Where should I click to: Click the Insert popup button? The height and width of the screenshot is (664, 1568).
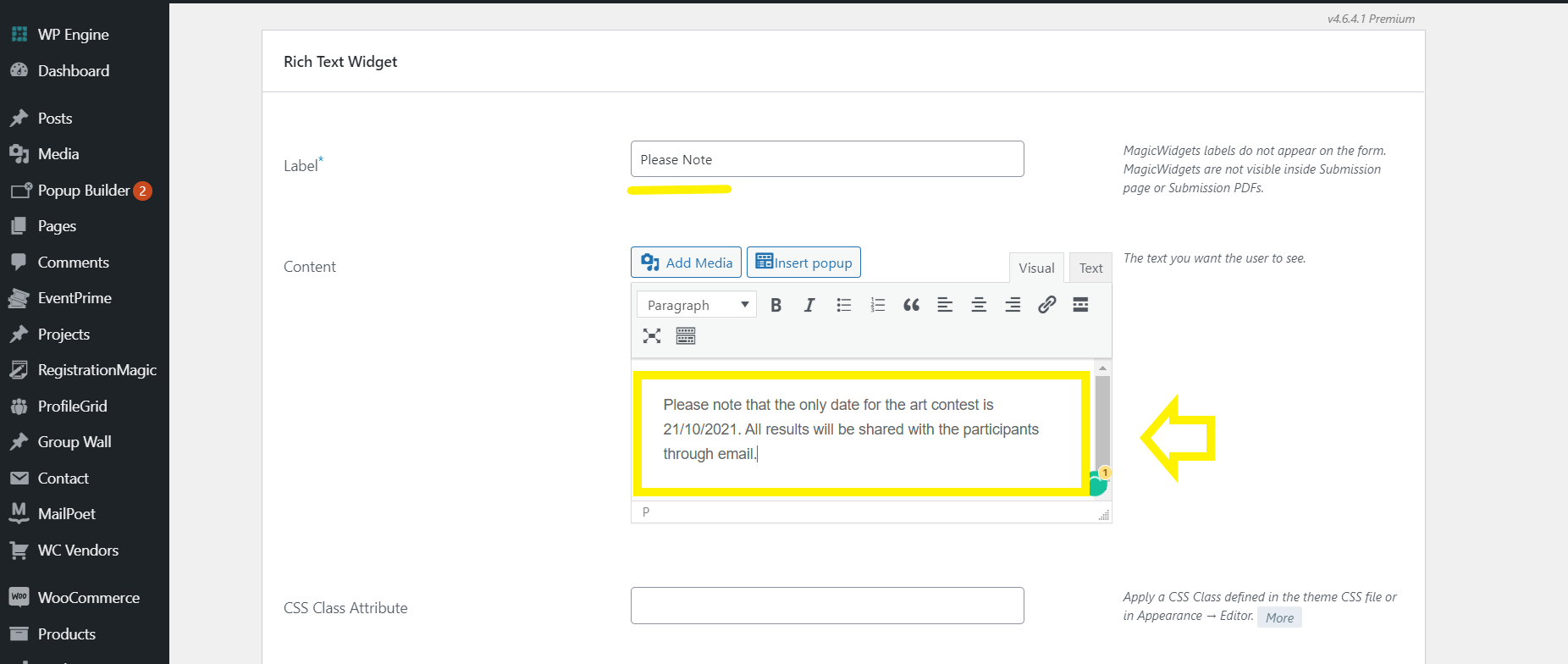pos(803,263)
